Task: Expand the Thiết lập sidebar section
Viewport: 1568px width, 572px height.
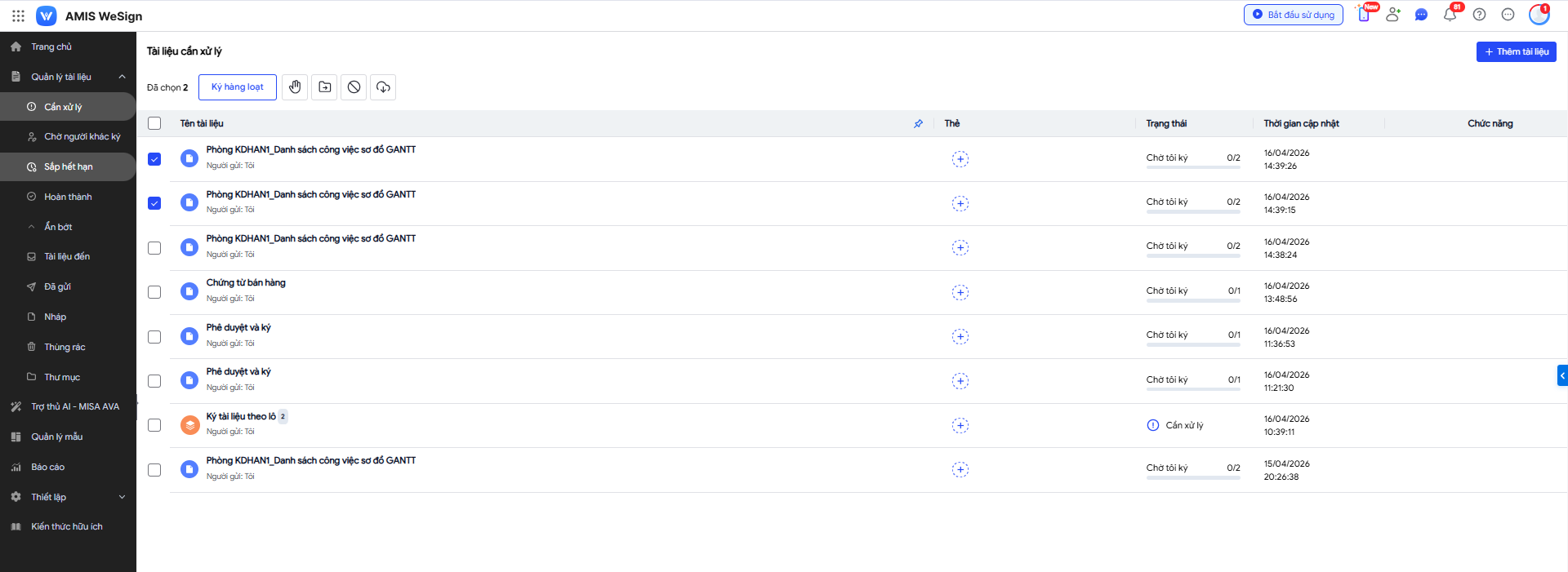Action: click(x=122, y=497)
